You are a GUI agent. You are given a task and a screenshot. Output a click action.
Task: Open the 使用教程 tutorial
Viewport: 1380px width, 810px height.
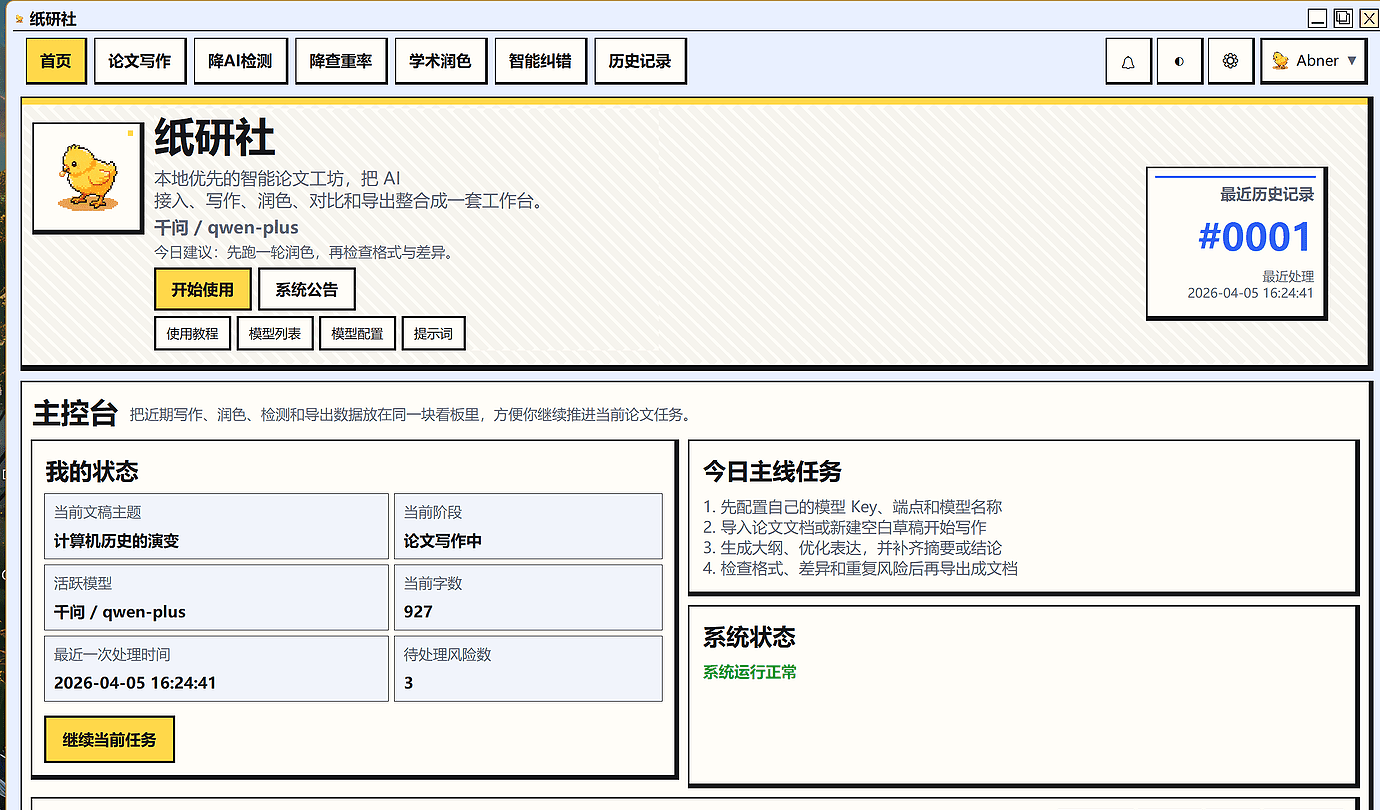pos(192,334)
